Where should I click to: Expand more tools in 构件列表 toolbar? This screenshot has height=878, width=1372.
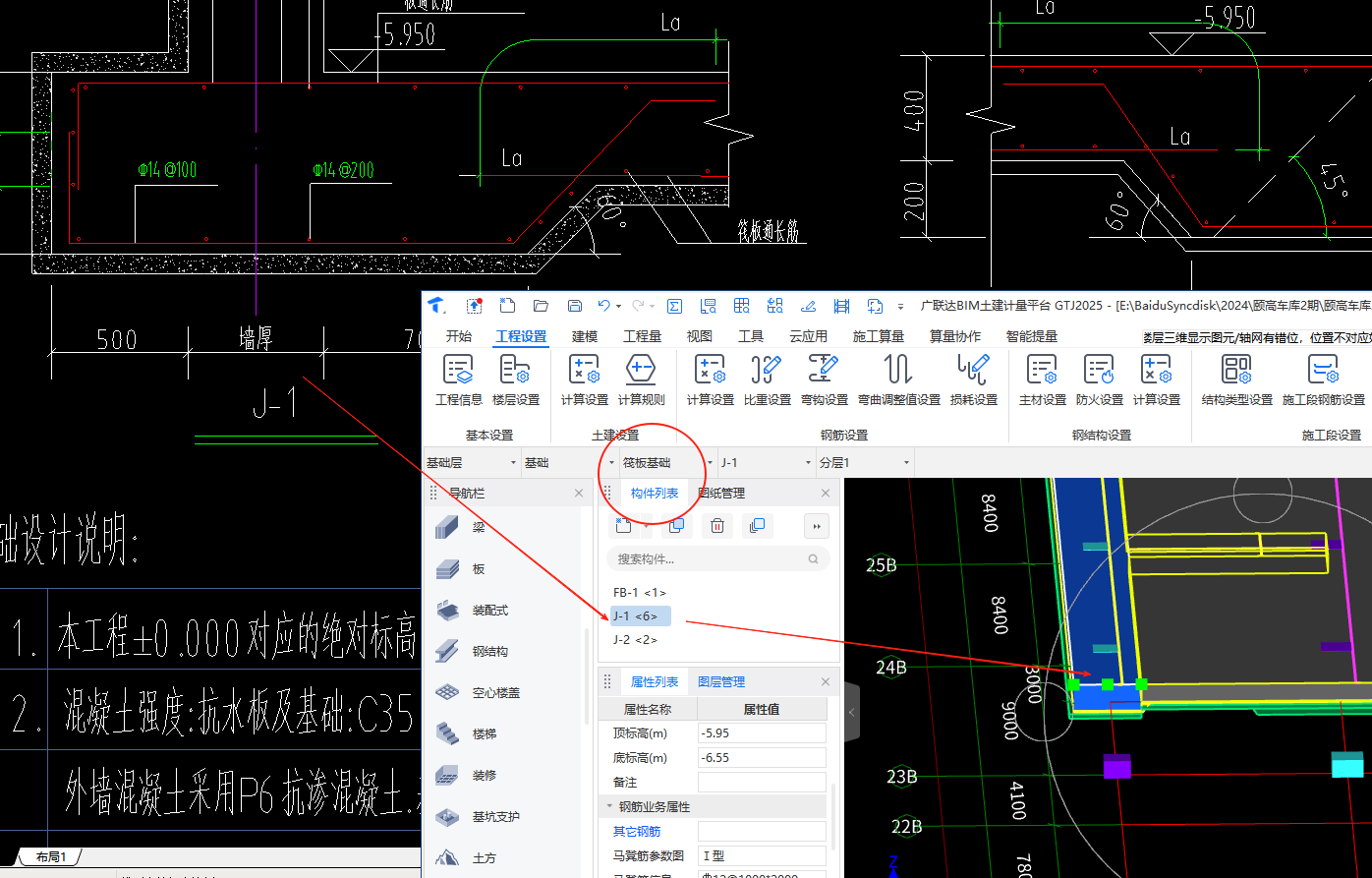click(816, 526)
